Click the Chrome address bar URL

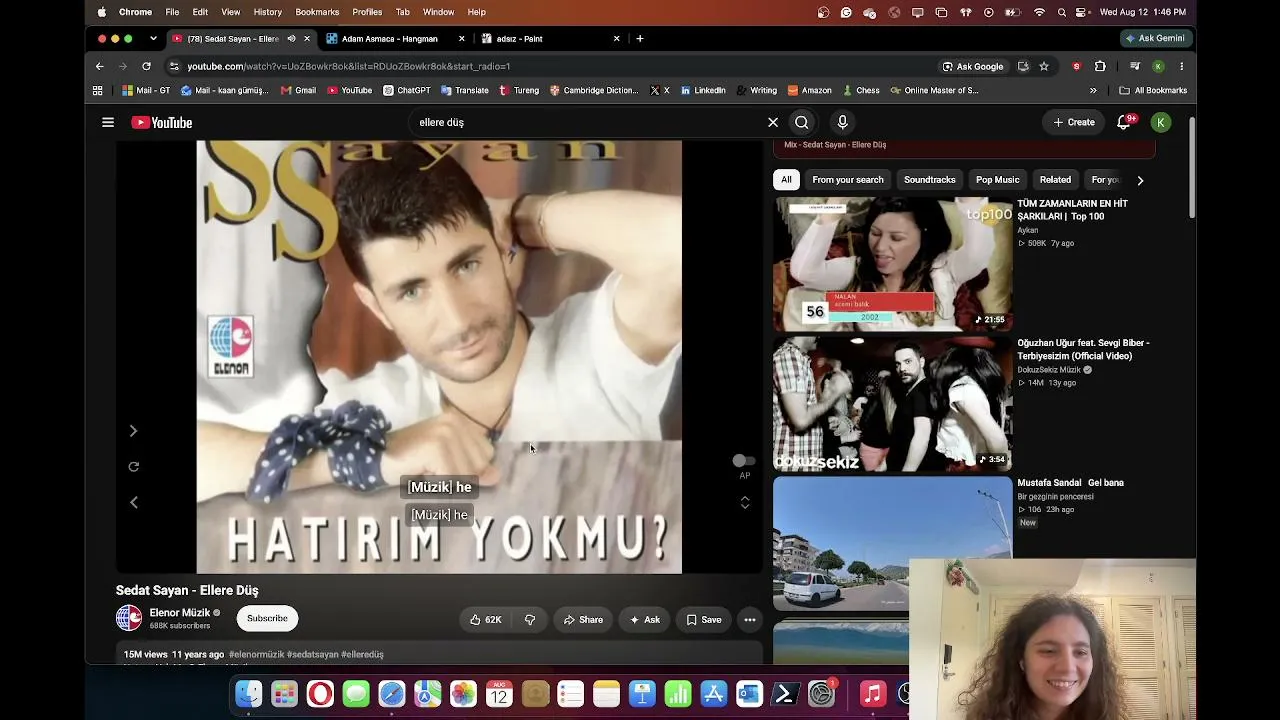(x=349, y=66)
